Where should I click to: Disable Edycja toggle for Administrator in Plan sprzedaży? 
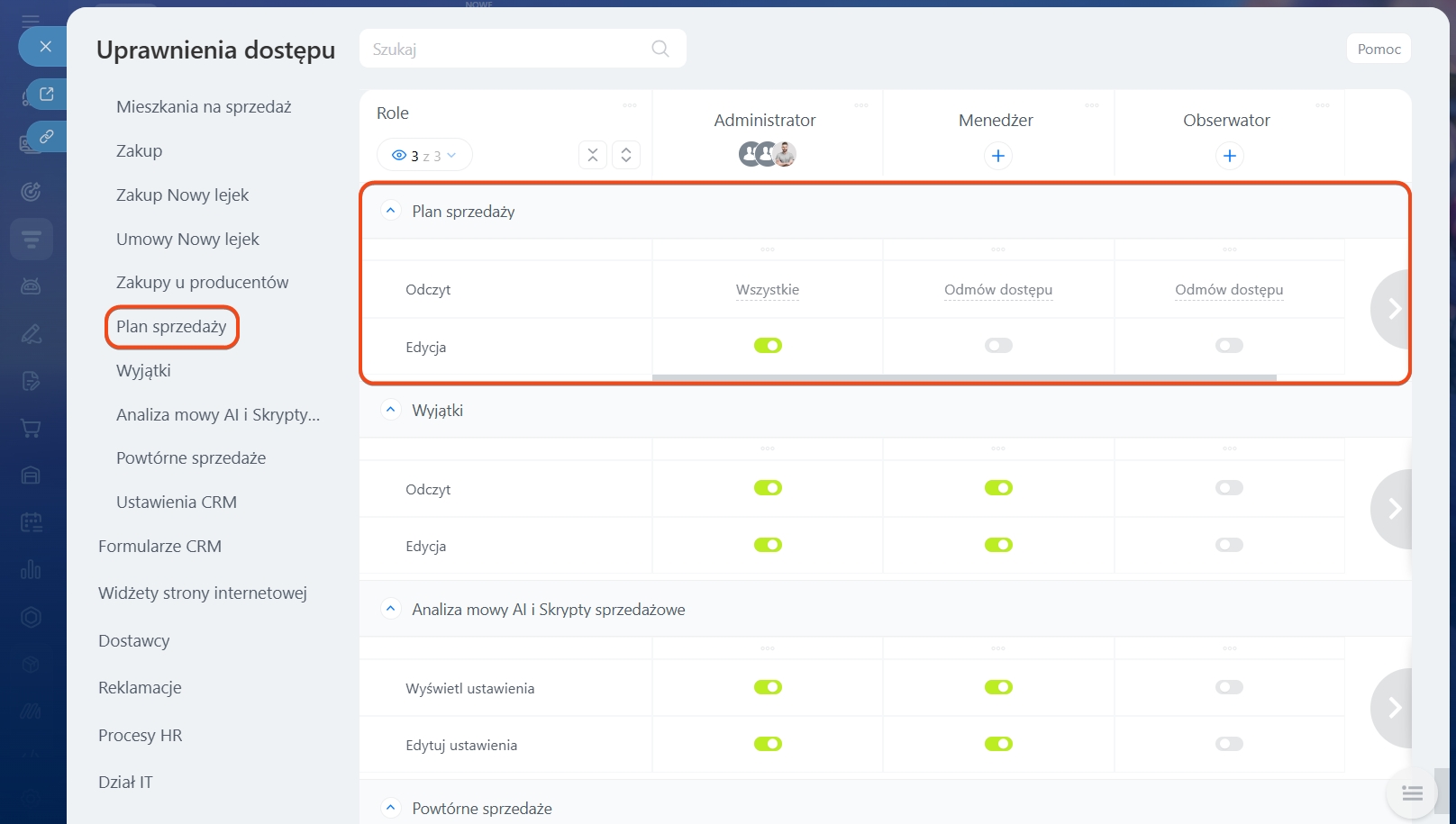click(768, 346)
